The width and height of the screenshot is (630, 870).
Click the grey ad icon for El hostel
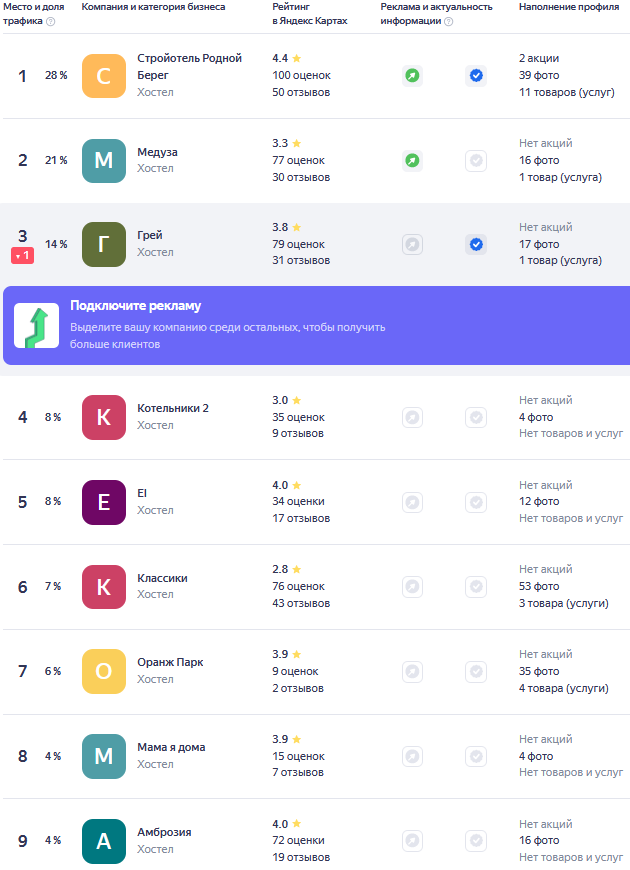pyautogui.click(x=412, y=502)
